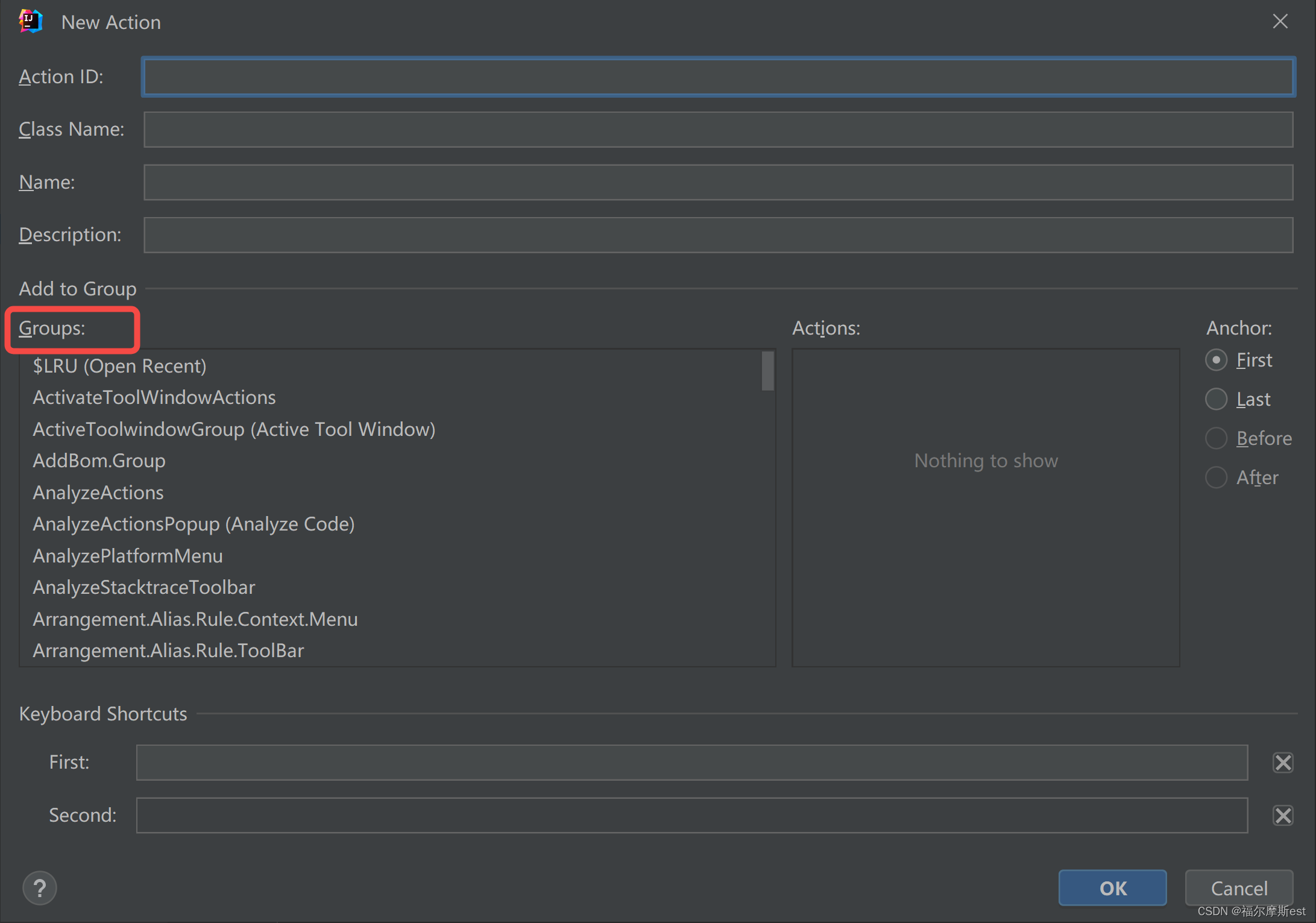Click the groups list scrollbar thumb

pos(767,371)
